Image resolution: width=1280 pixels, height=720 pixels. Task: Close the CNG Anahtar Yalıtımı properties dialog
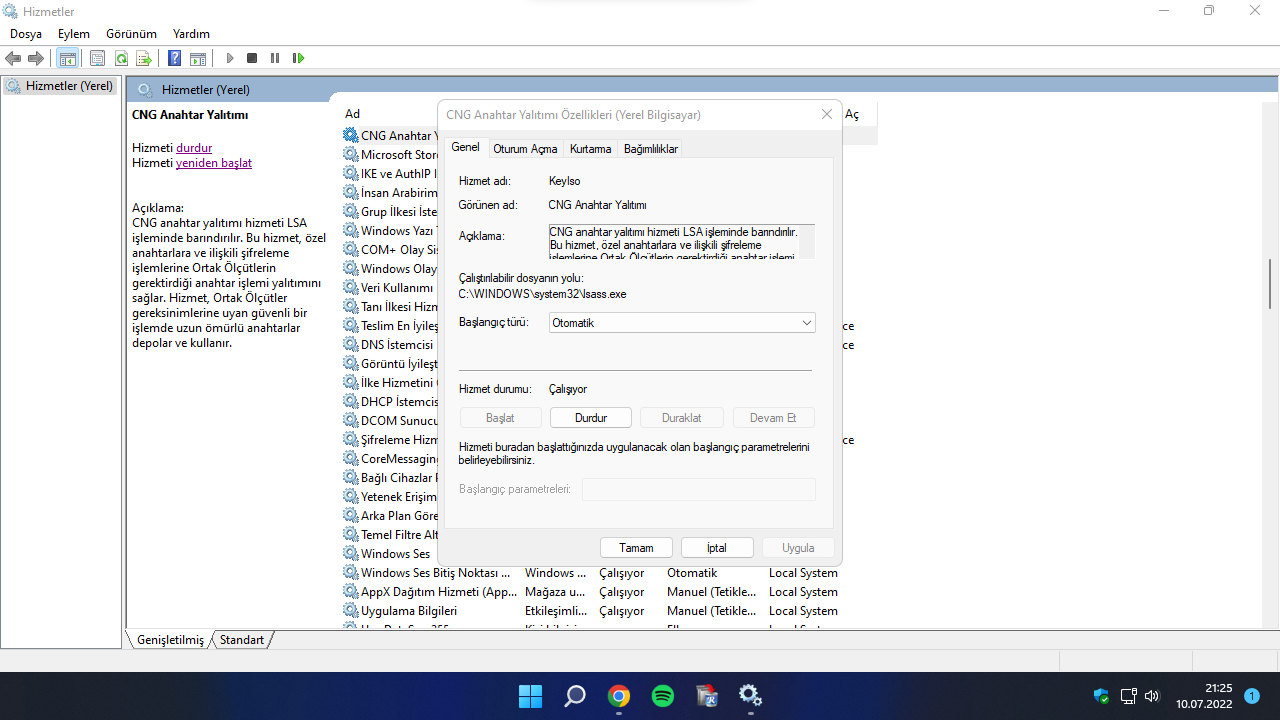[827, 115]
